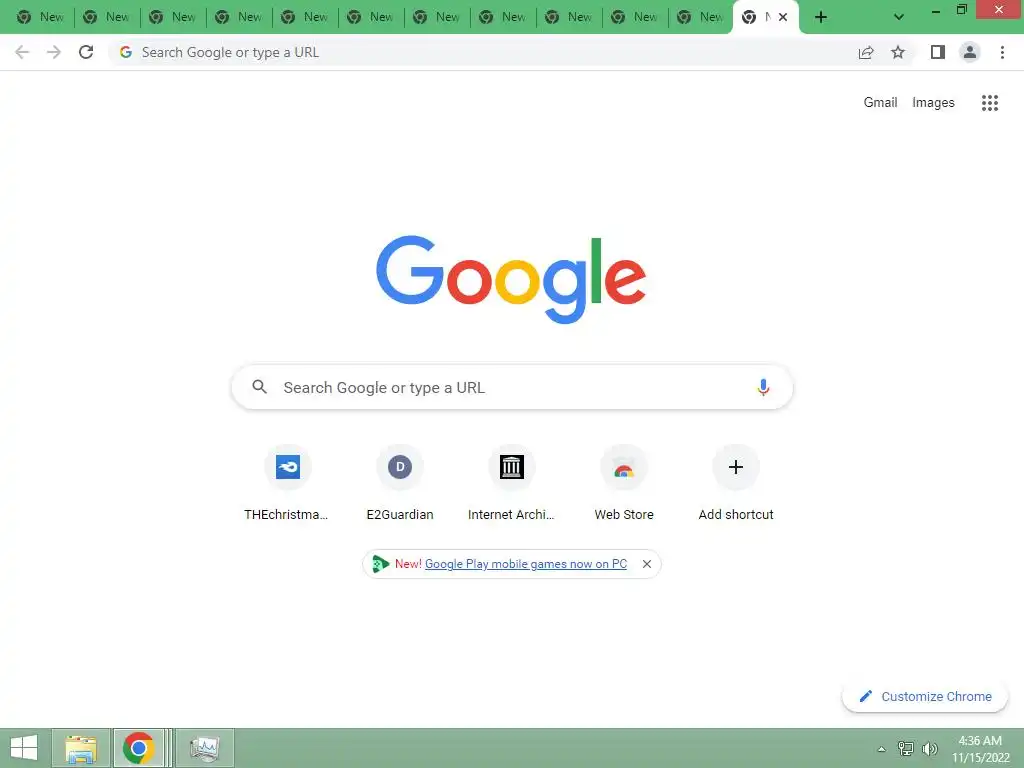
Task: Open the side panel
Action: [938, 52]
